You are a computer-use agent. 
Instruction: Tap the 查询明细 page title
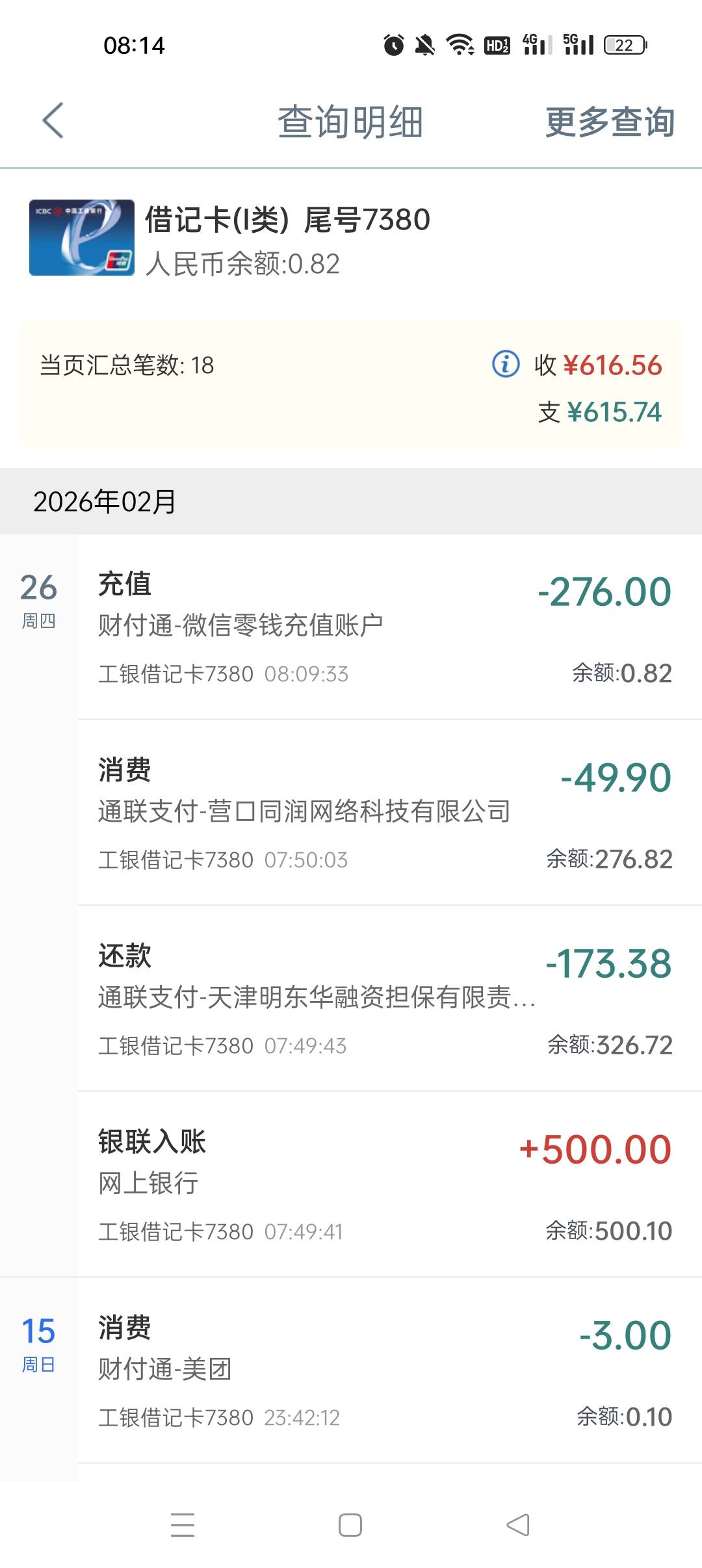pos(350,122)
